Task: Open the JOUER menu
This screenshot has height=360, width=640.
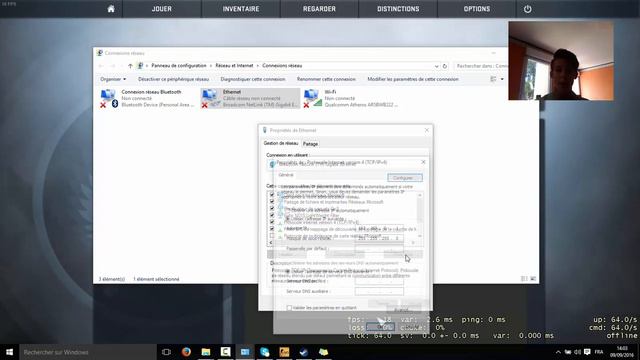Action: tap(162, 9)
